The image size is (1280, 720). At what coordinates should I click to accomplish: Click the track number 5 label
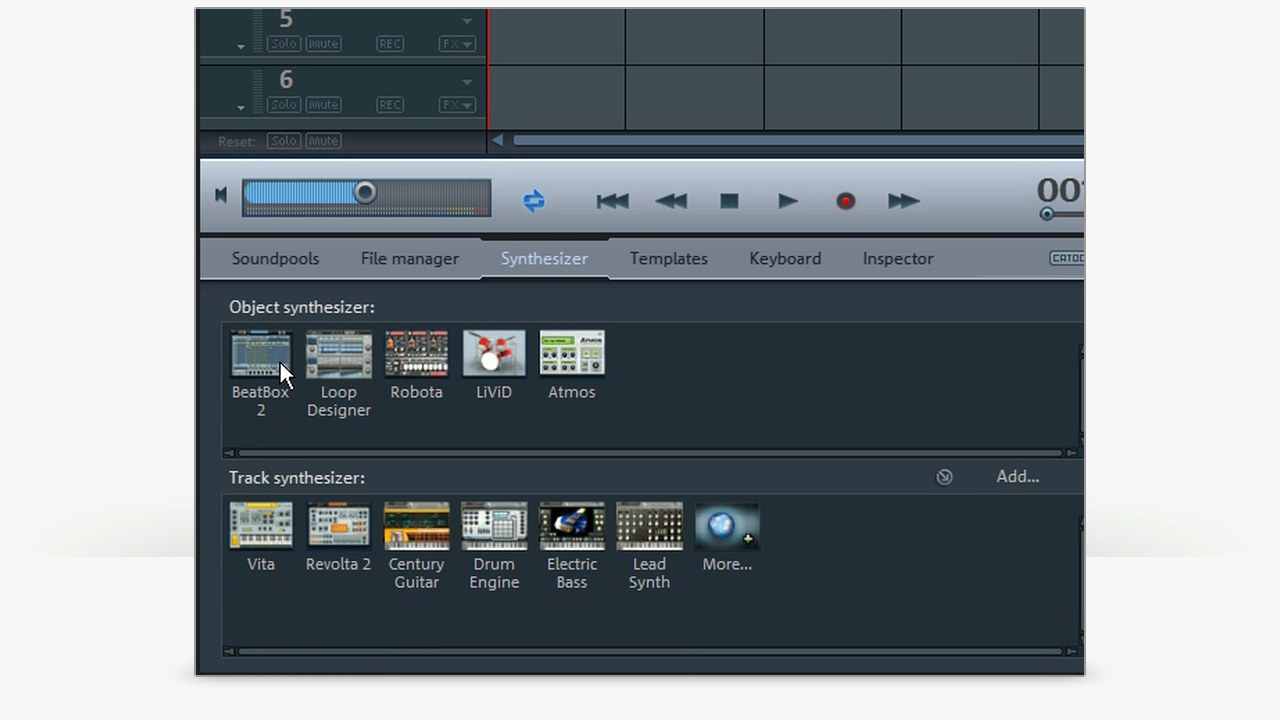click(286, 19)
